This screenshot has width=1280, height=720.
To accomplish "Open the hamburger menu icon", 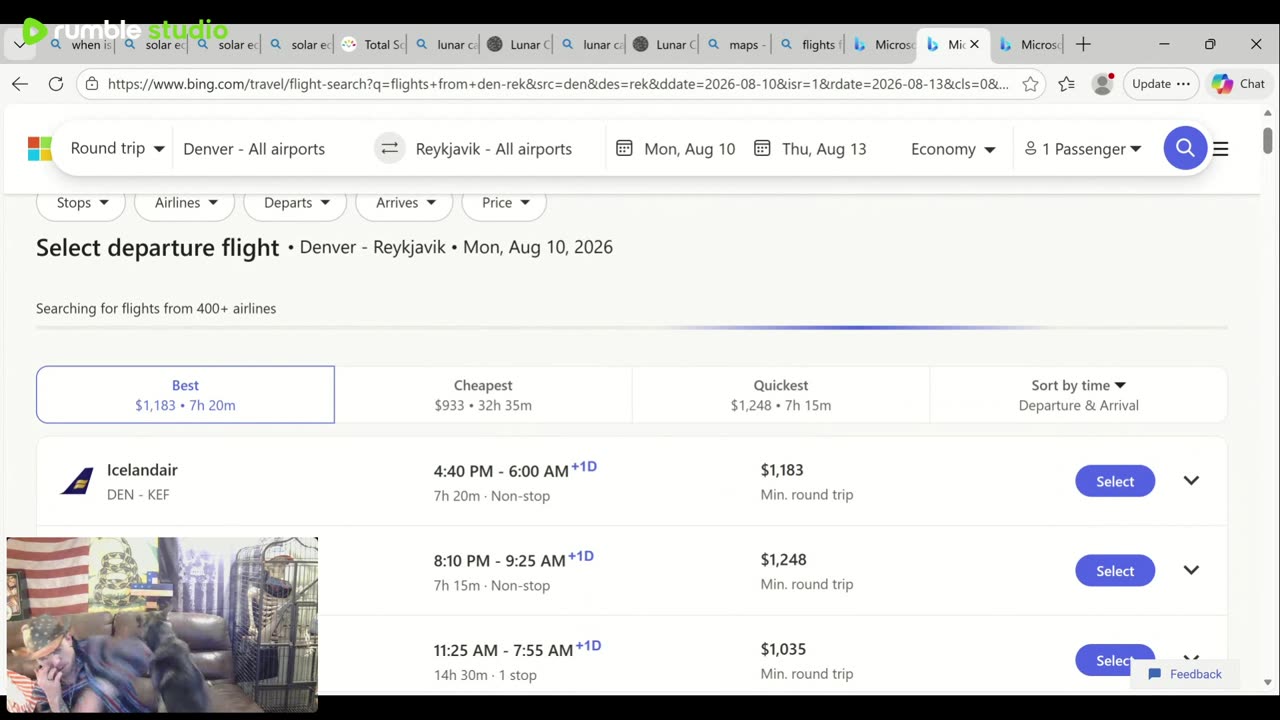I will [1220, 149].
